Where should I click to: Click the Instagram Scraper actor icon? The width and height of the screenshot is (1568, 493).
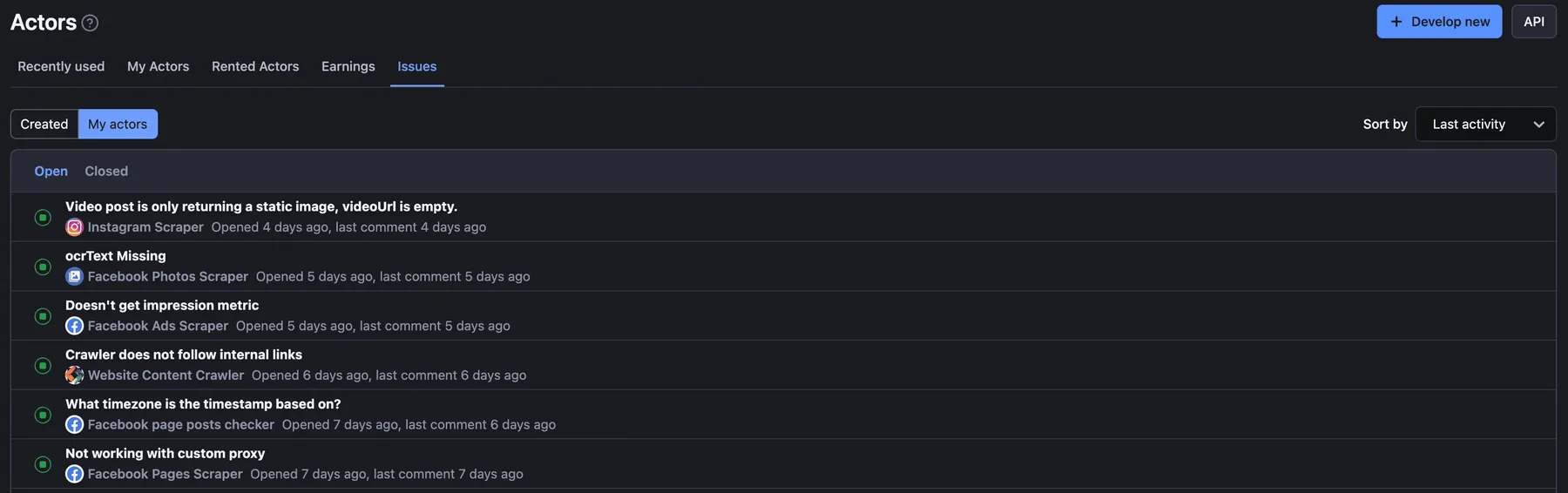(x=75, y=227)
